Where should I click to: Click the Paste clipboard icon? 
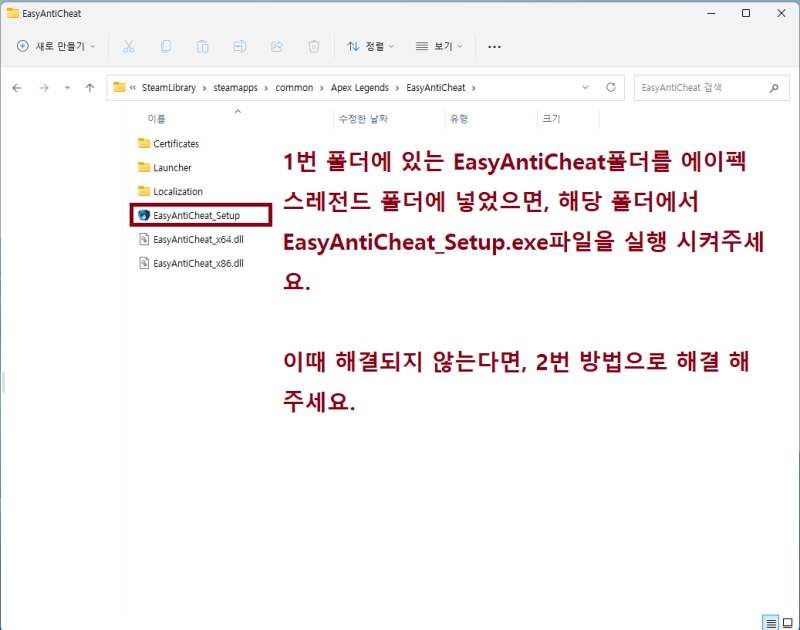(x=203, y=46)
